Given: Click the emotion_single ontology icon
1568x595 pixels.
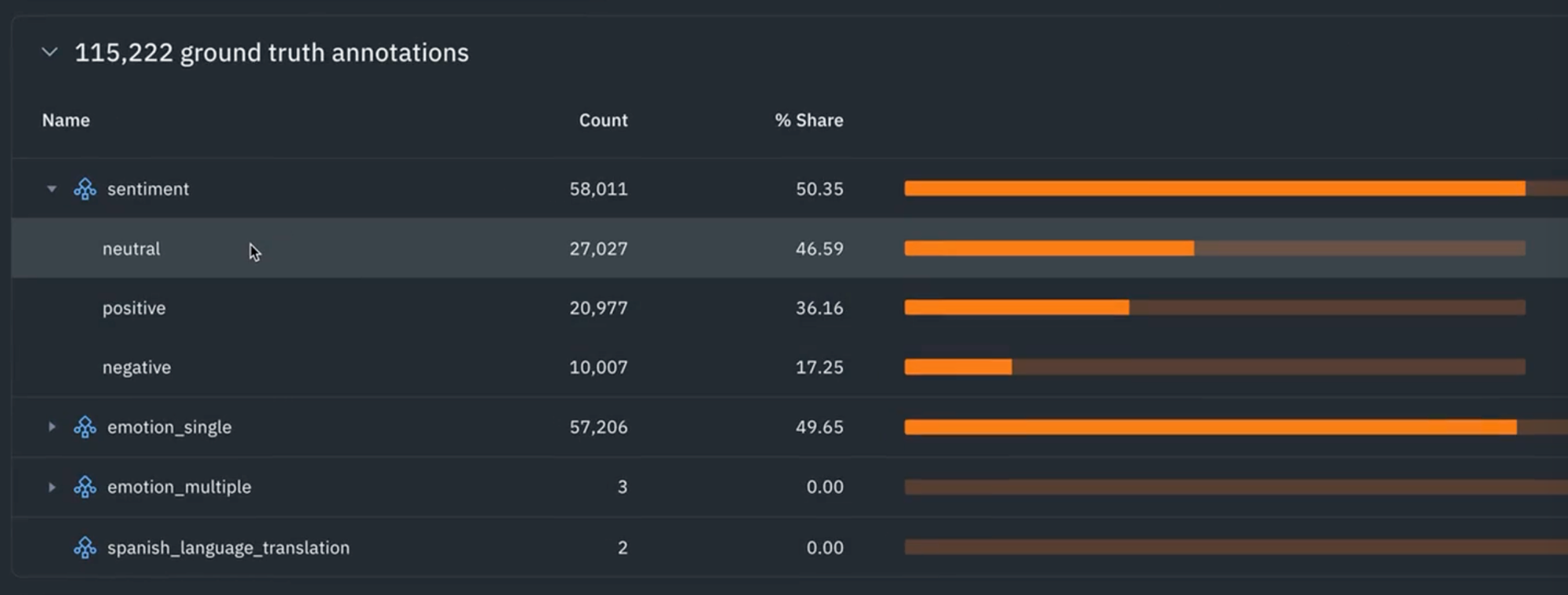Looking at the screenshot, I should [x=85, y=427].
